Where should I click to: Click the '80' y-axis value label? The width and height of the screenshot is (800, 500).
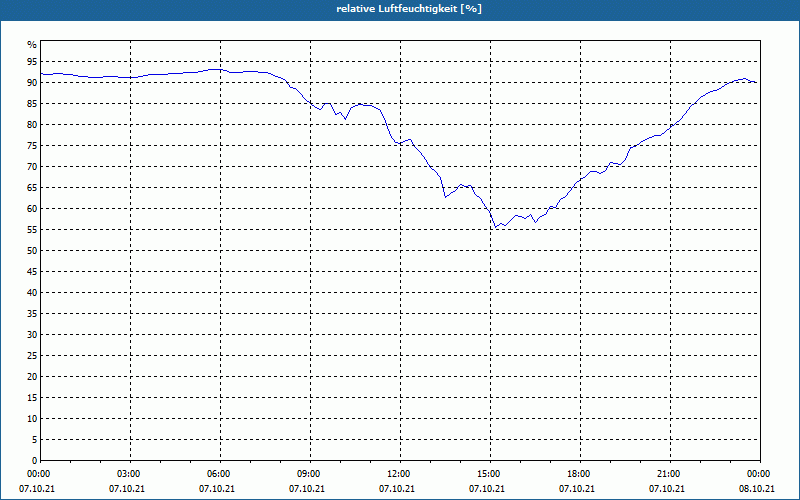pos(32,124)
